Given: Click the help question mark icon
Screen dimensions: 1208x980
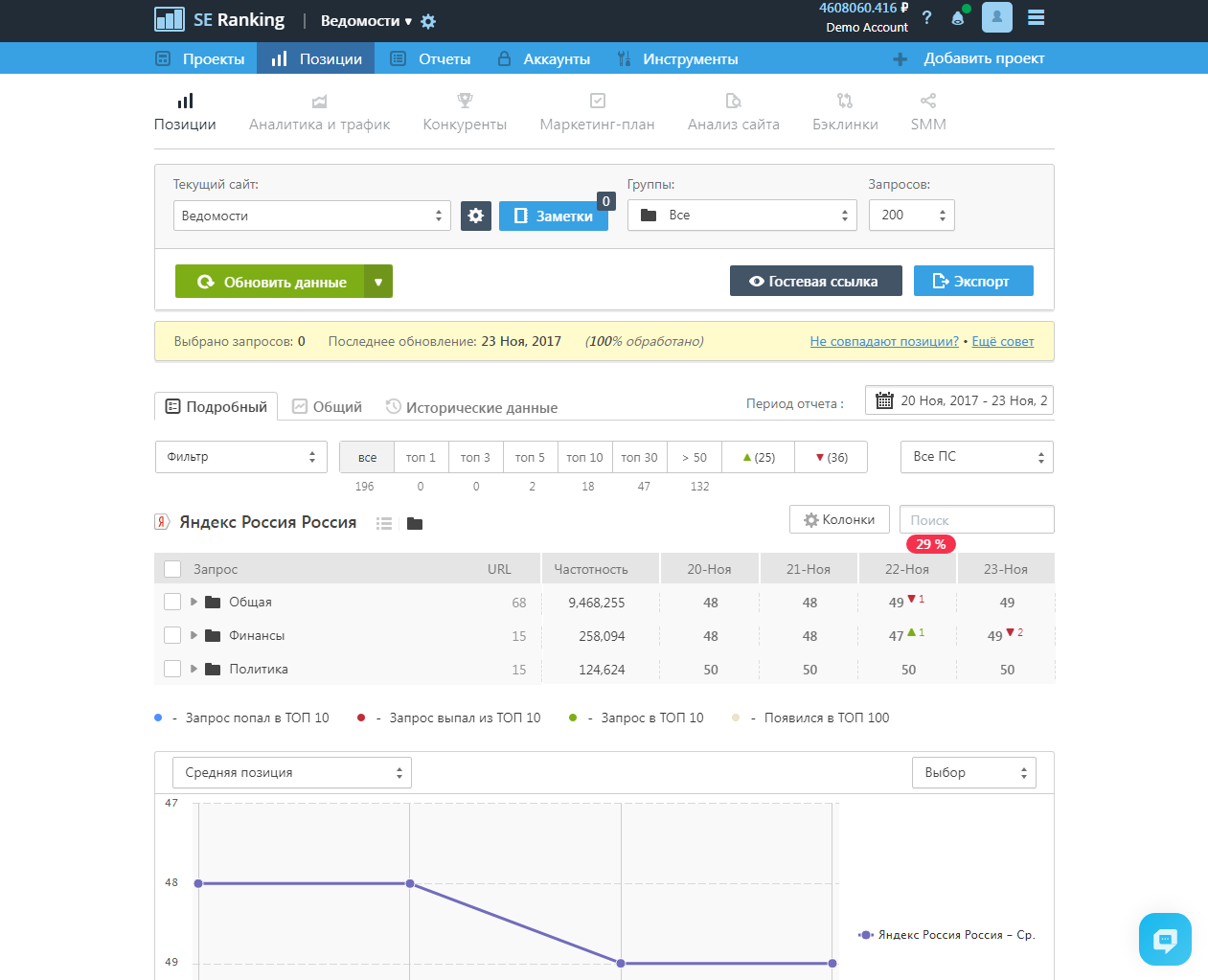Looking at the screenshot, I should (926, 17).
